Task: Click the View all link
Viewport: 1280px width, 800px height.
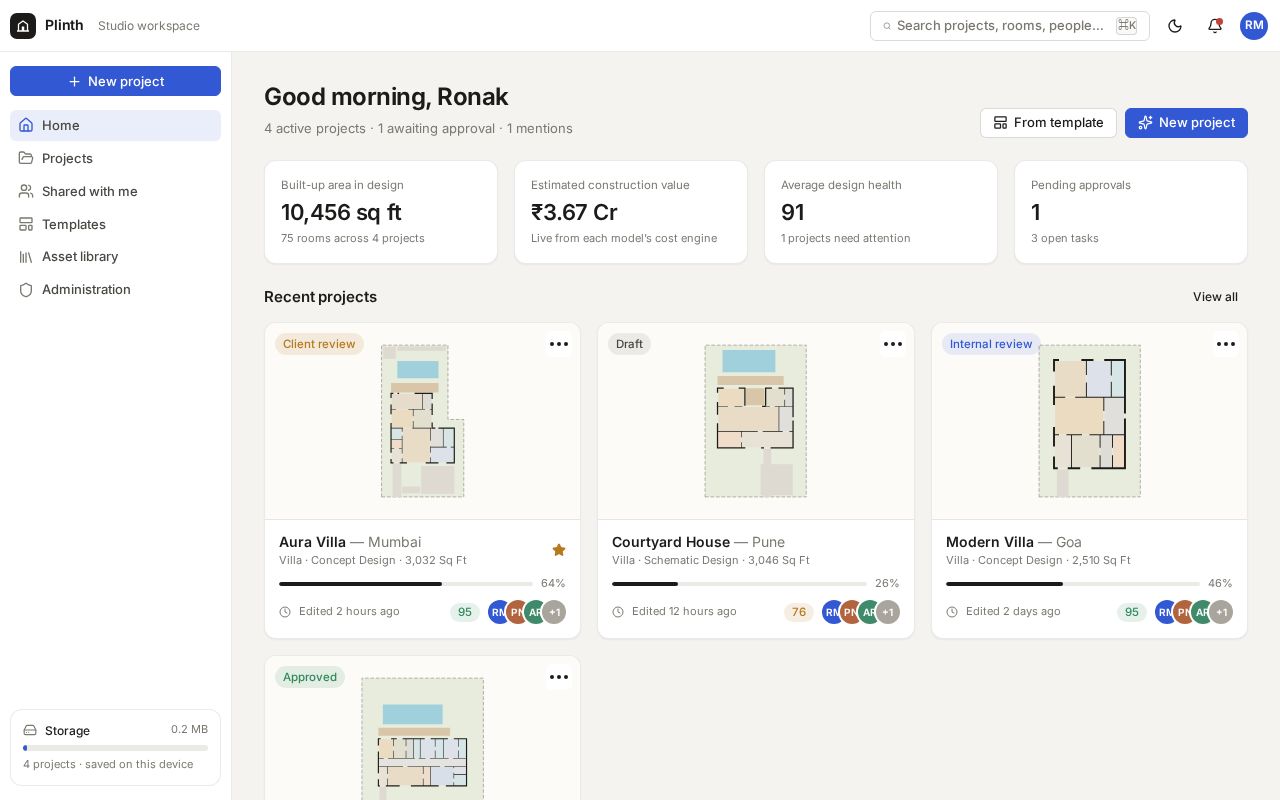Action: click(x=1215, y=297)
